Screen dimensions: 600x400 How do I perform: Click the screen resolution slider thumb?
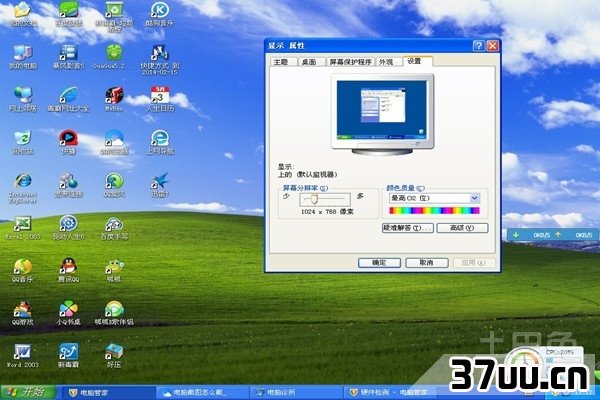pos(314,199)
